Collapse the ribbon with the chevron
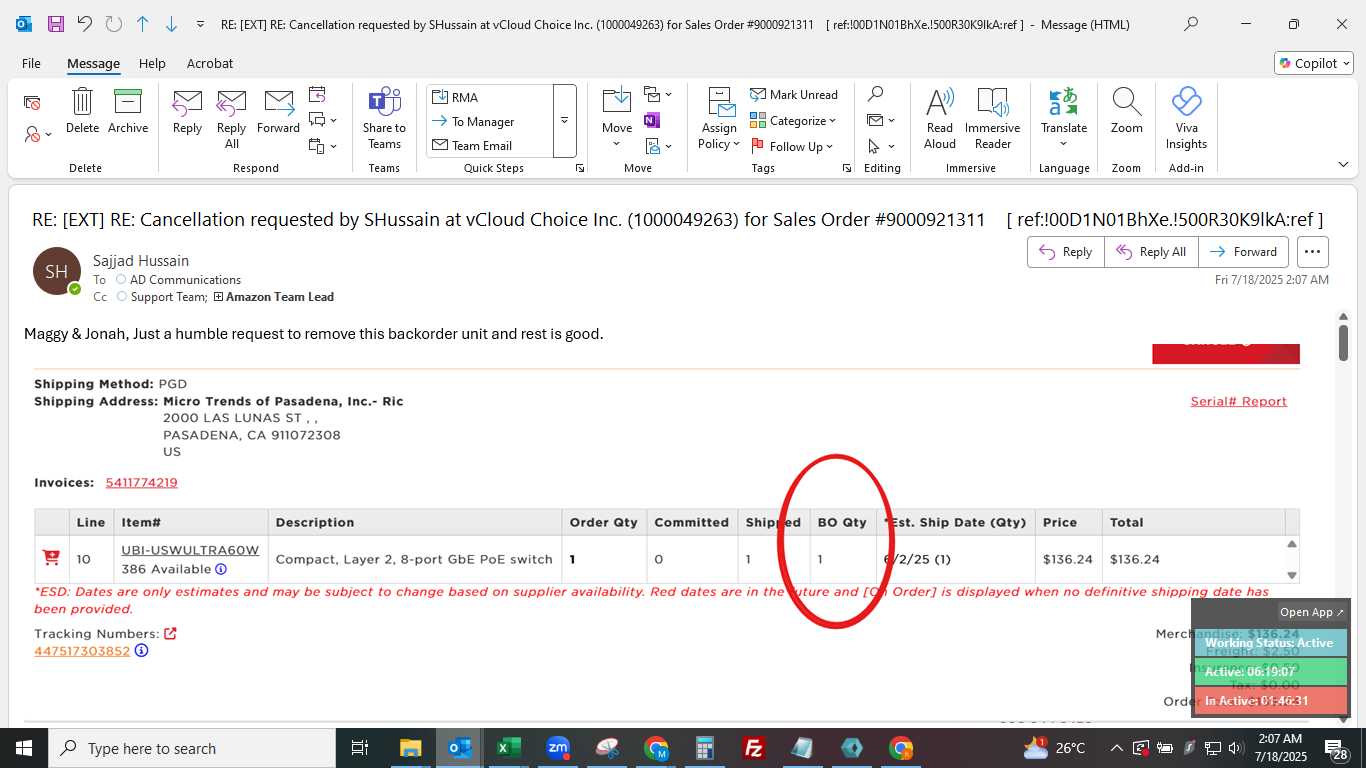 pyautogui.click(x=1343, y=164)
